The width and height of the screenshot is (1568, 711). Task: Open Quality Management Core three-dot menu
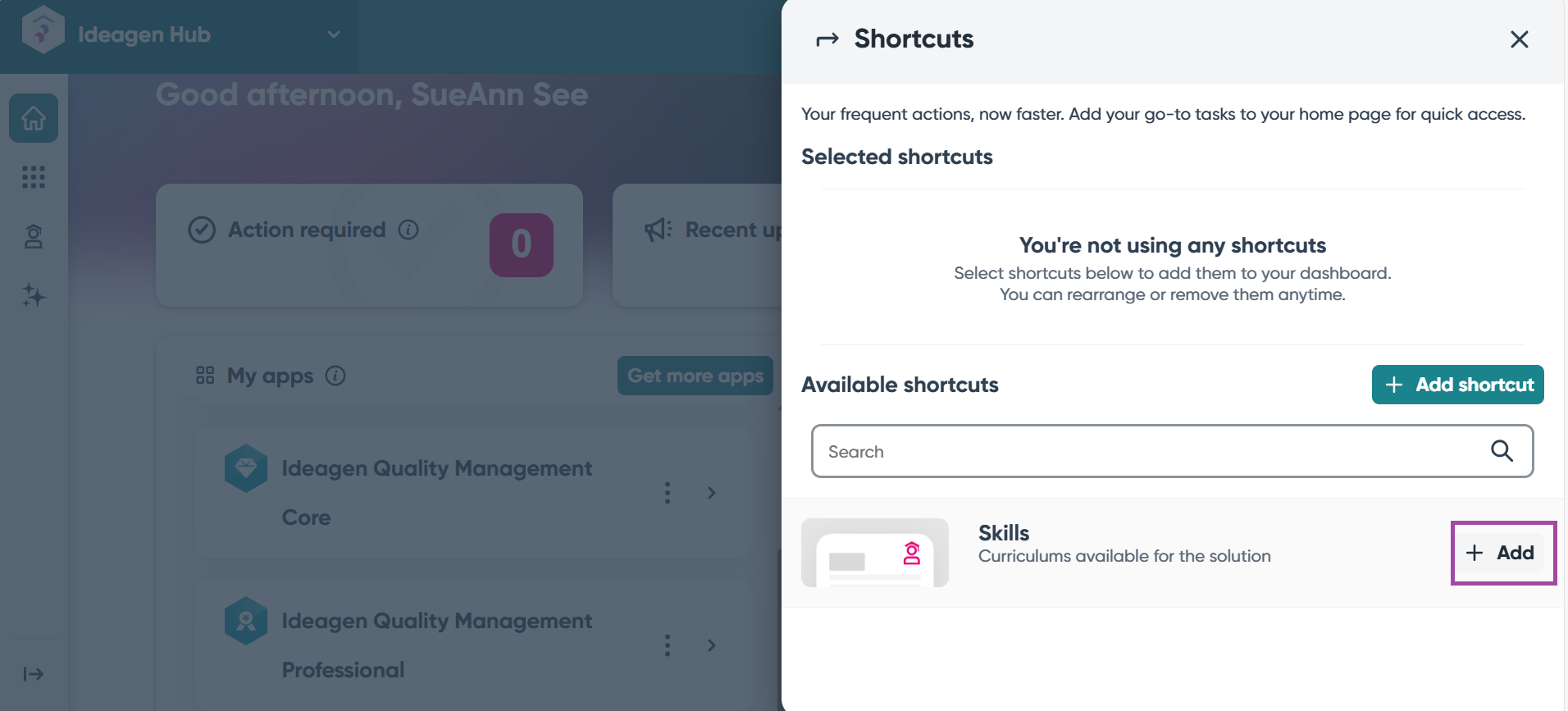tap(668, 493)
